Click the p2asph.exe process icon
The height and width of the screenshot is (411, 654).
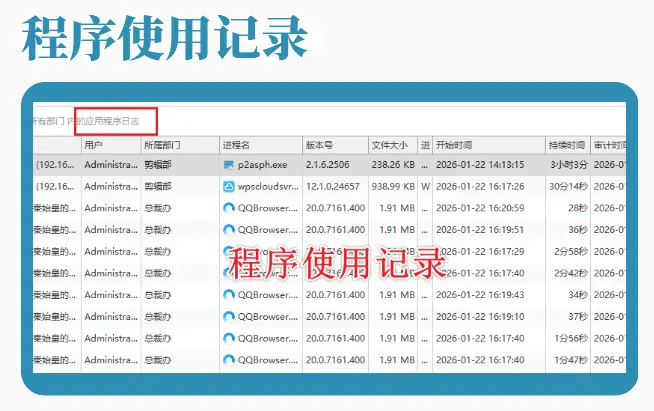(x=229, y=165)
